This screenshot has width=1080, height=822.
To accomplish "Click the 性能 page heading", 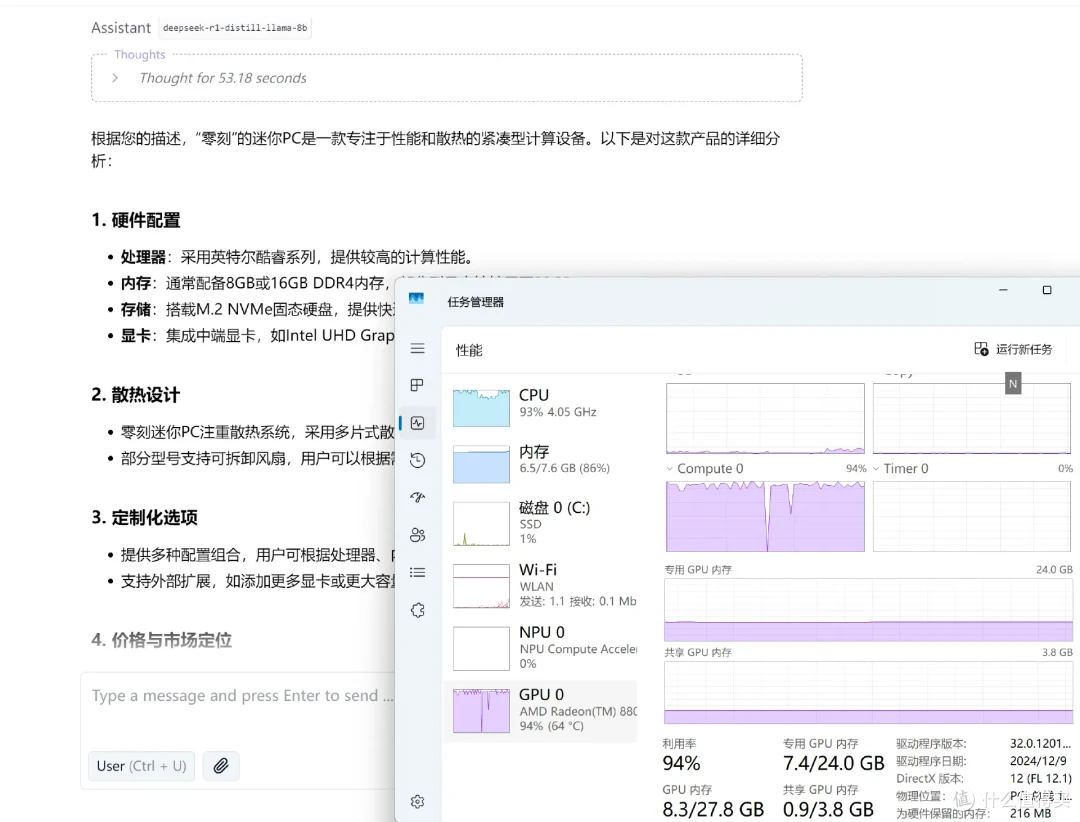I will pyautogui.click(x=469, y=350).
